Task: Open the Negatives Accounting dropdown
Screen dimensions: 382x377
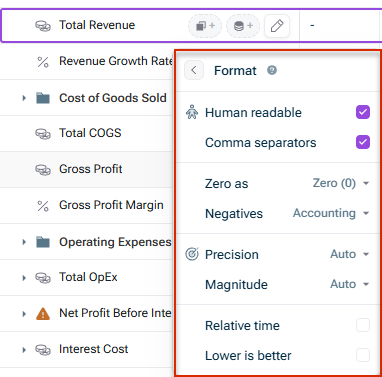Action: point(331,213)
